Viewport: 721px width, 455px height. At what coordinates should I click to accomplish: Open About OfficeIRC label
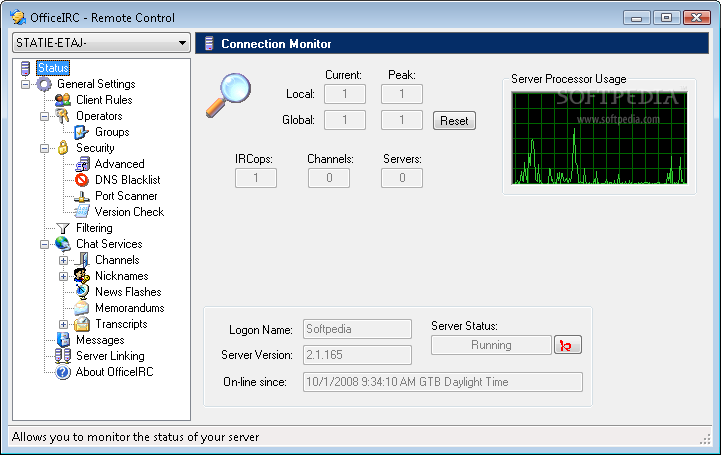coord(114,372)
